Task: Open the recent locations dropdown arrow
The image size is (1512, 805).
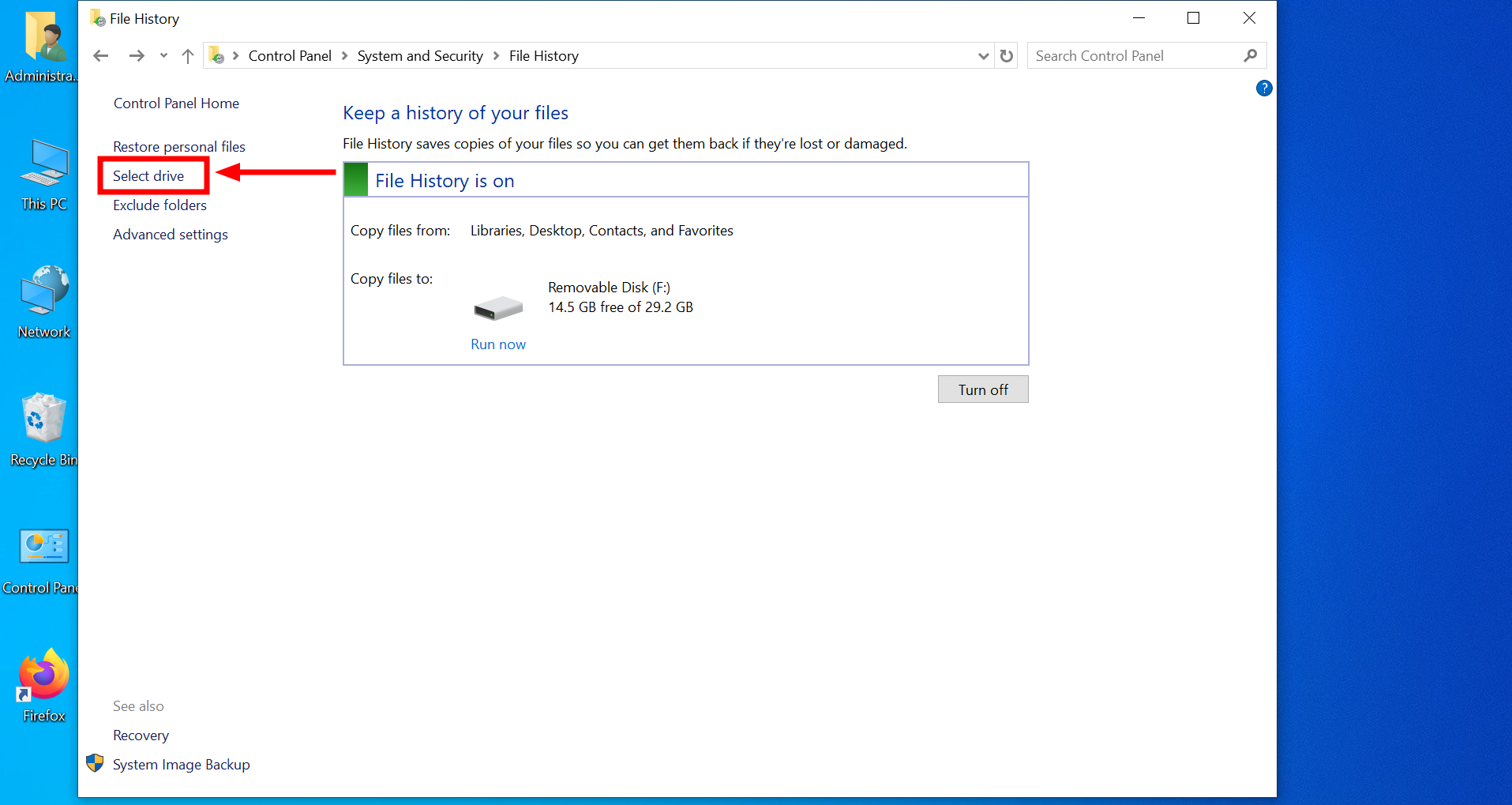Action: 163,56
